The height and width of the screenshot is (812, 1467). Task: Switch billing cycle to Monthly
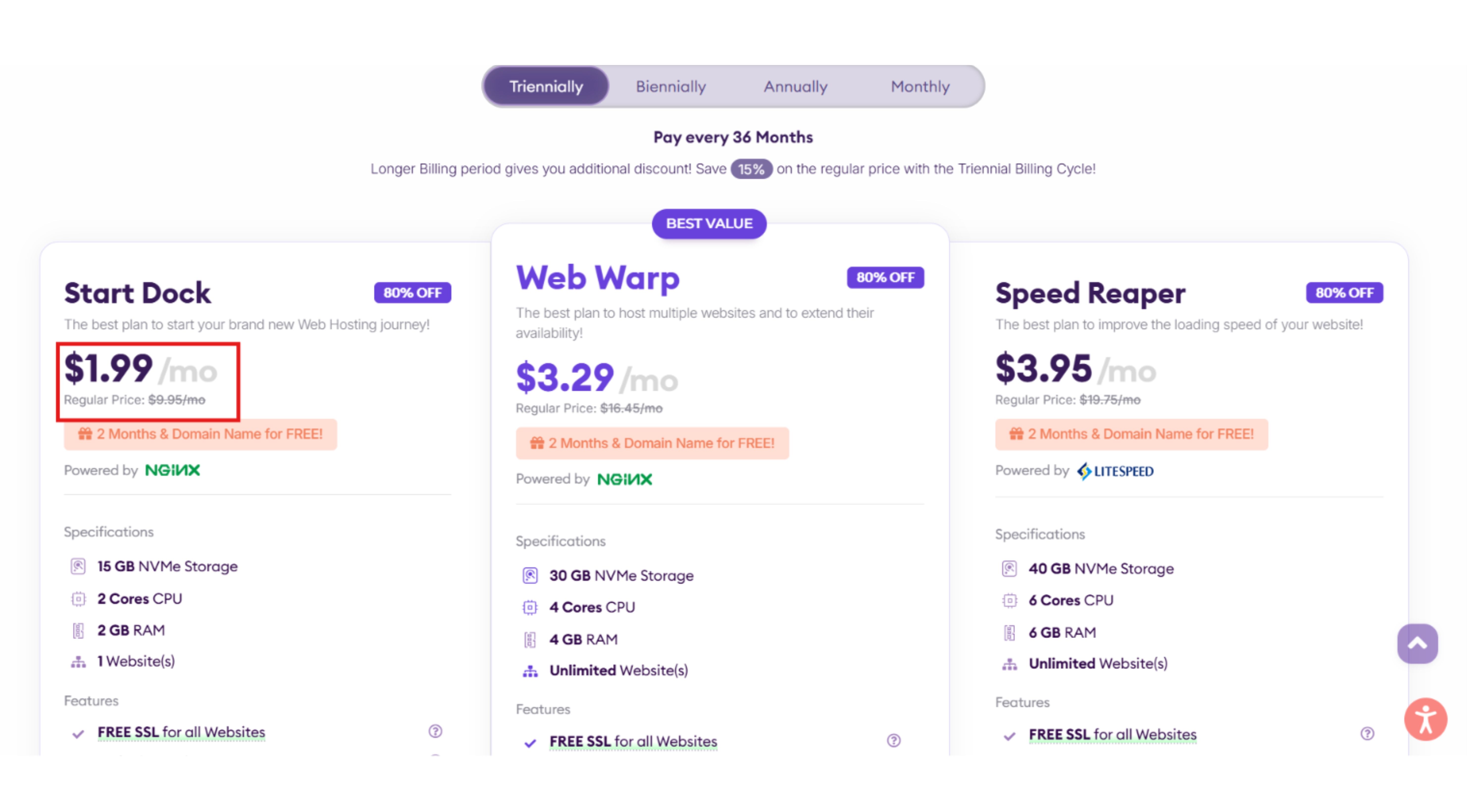[920, 87]
